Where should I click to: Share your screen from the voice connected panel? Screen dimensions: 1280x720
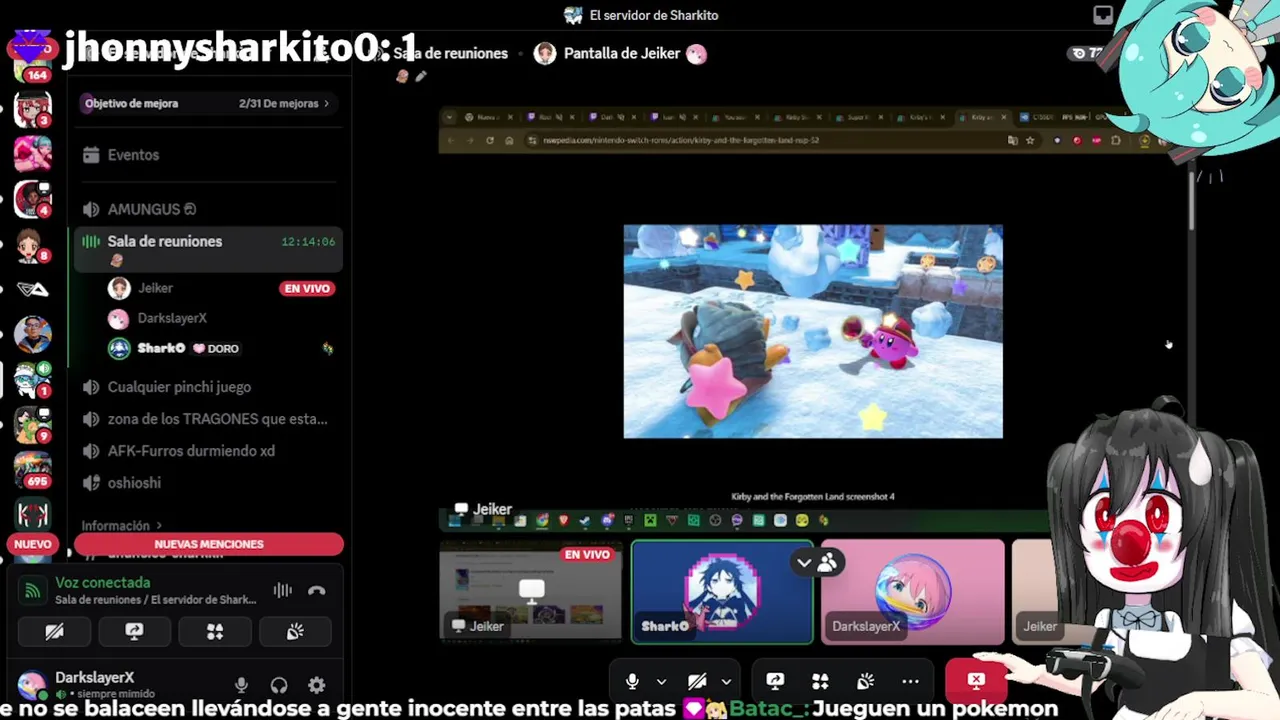coord(134,632)
